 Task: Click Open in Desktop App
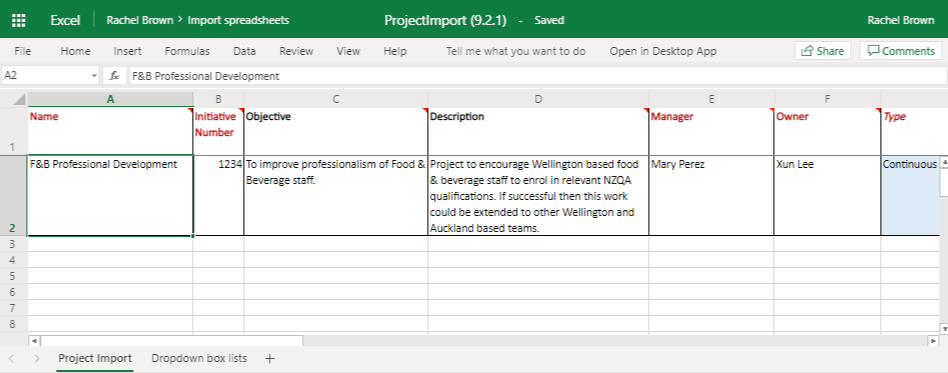pos(663,51)
